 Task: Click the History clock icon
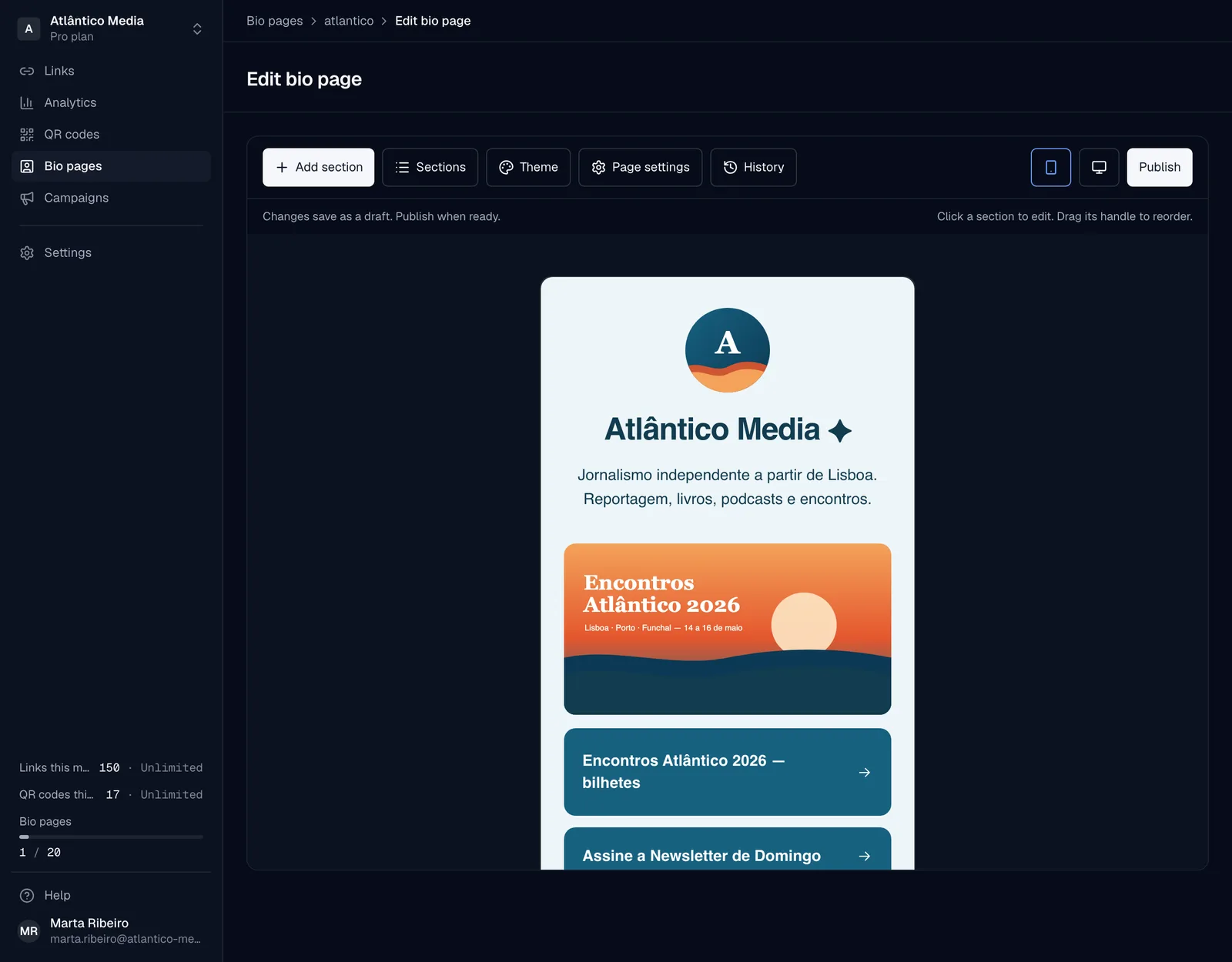pyautogui.click(x=730, y=167)
